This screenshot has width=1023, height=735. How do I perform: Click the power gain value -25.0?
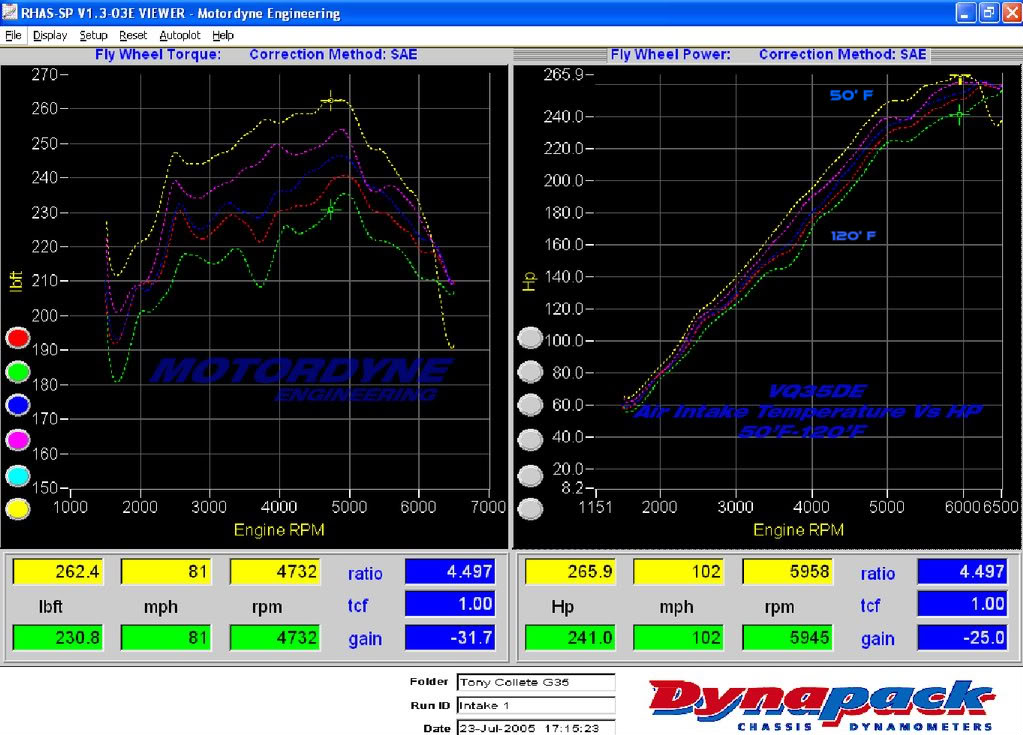962,637
